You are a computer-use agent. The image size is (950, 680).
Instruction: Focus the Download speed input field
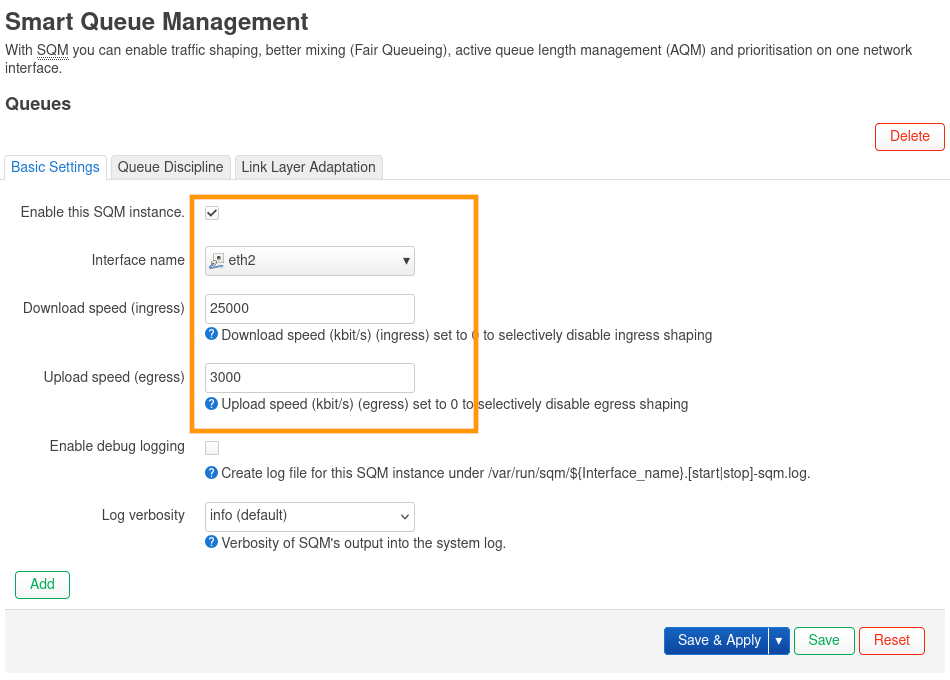click(x=309, y=309)
